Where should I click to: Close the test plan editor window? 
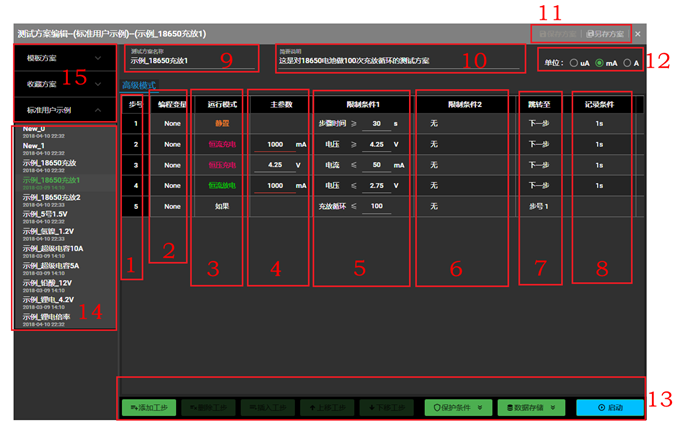click(x=638, y=33)
